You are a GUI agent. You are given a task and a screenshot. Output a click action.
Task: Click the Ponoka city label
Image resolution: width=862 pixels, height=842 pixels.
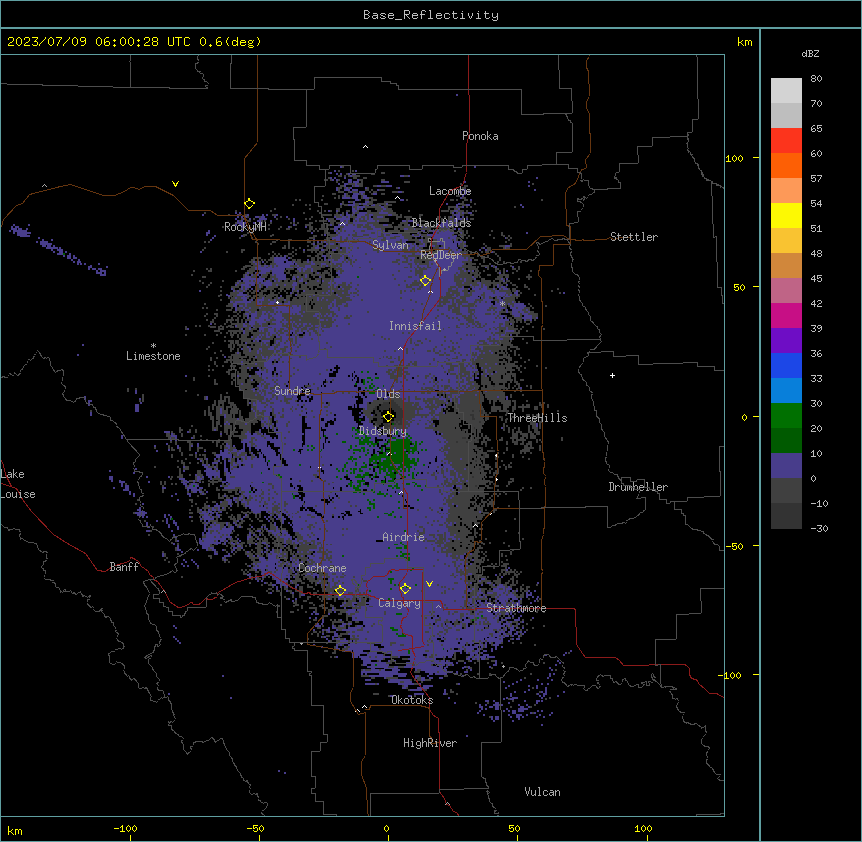[x=480, y=136]
